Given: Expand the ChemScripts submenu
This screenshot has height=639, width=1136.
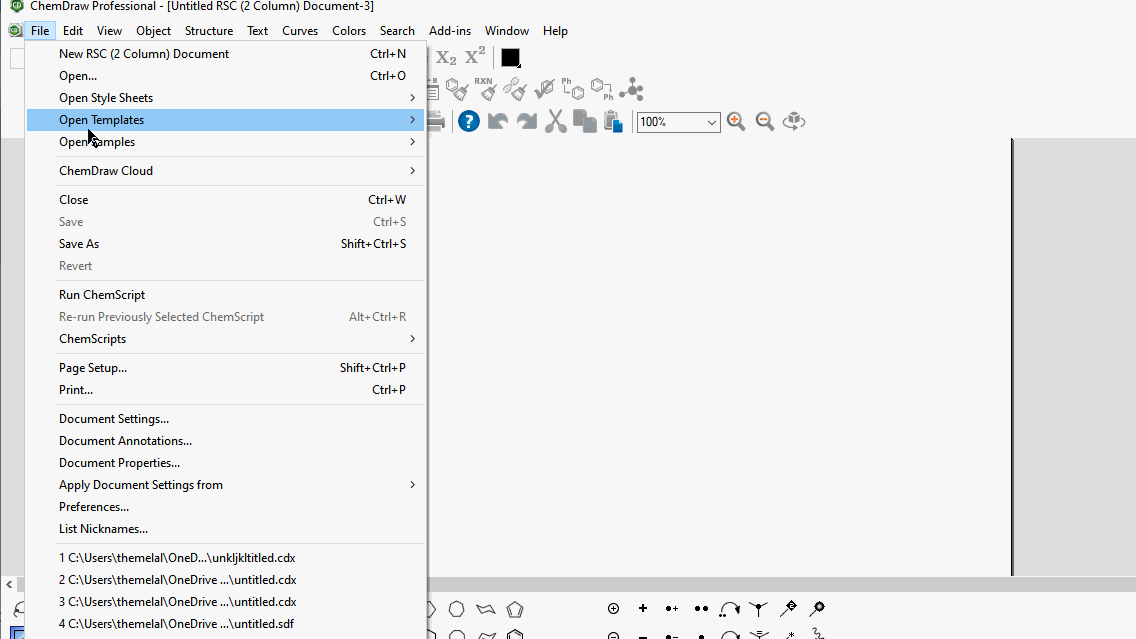Looking at the screenshot, I should click(x=225, y=339).
